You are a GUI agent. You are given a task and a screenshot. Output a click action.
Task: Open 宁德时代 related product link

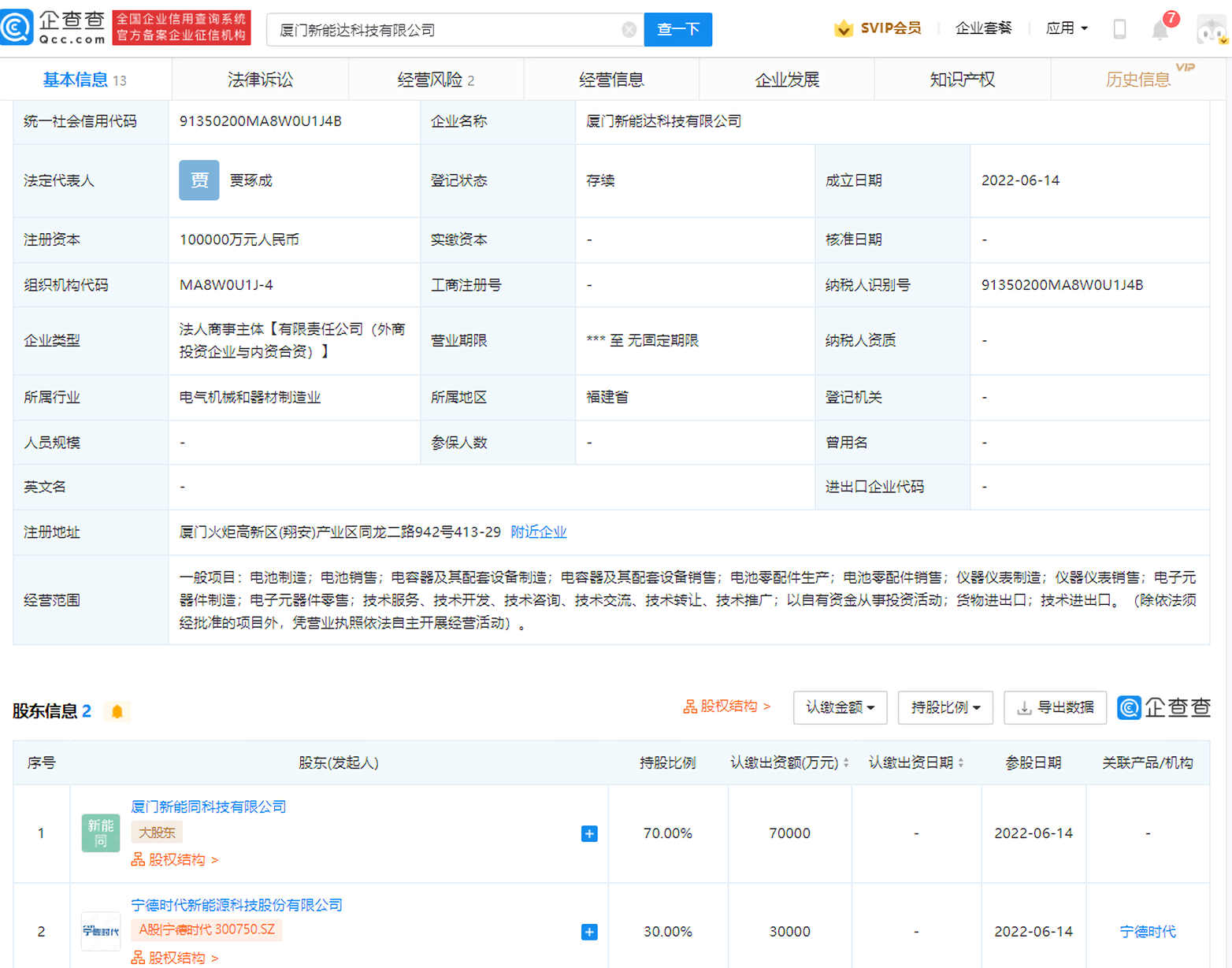(1148, 932)
